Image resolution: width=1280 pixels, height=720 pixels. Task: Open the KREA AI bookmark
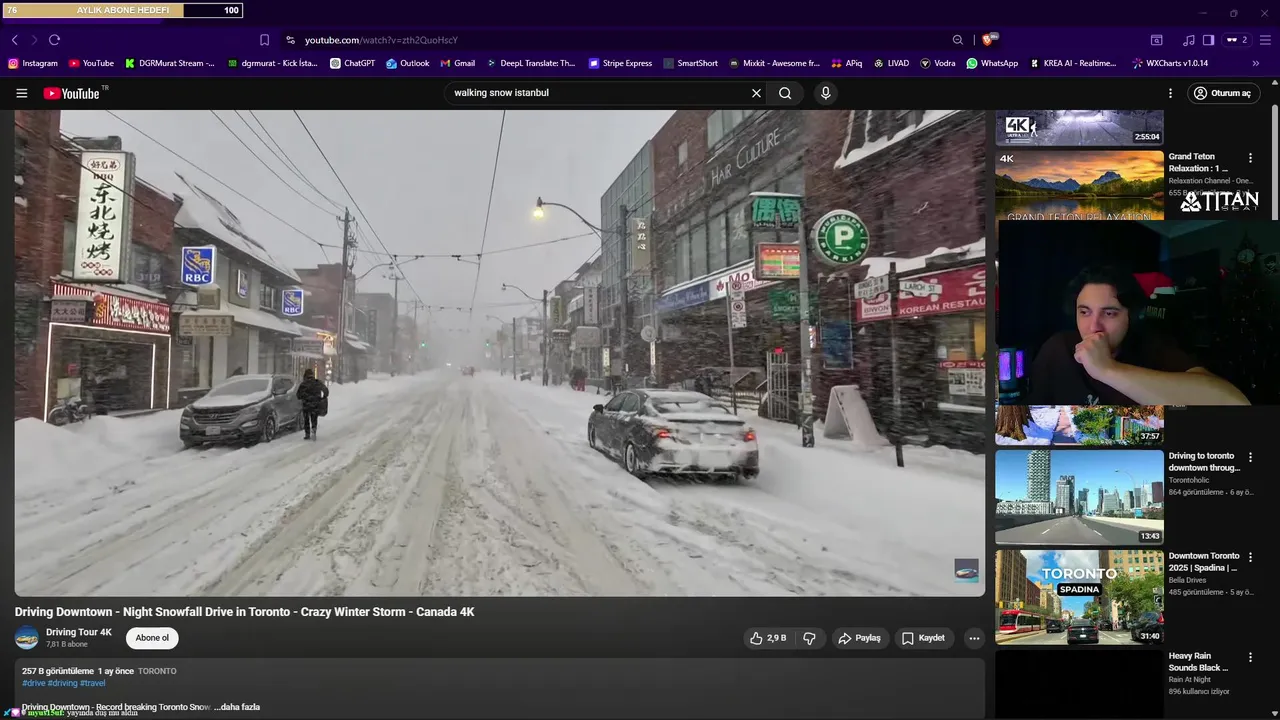click(x=1073, y=63)
